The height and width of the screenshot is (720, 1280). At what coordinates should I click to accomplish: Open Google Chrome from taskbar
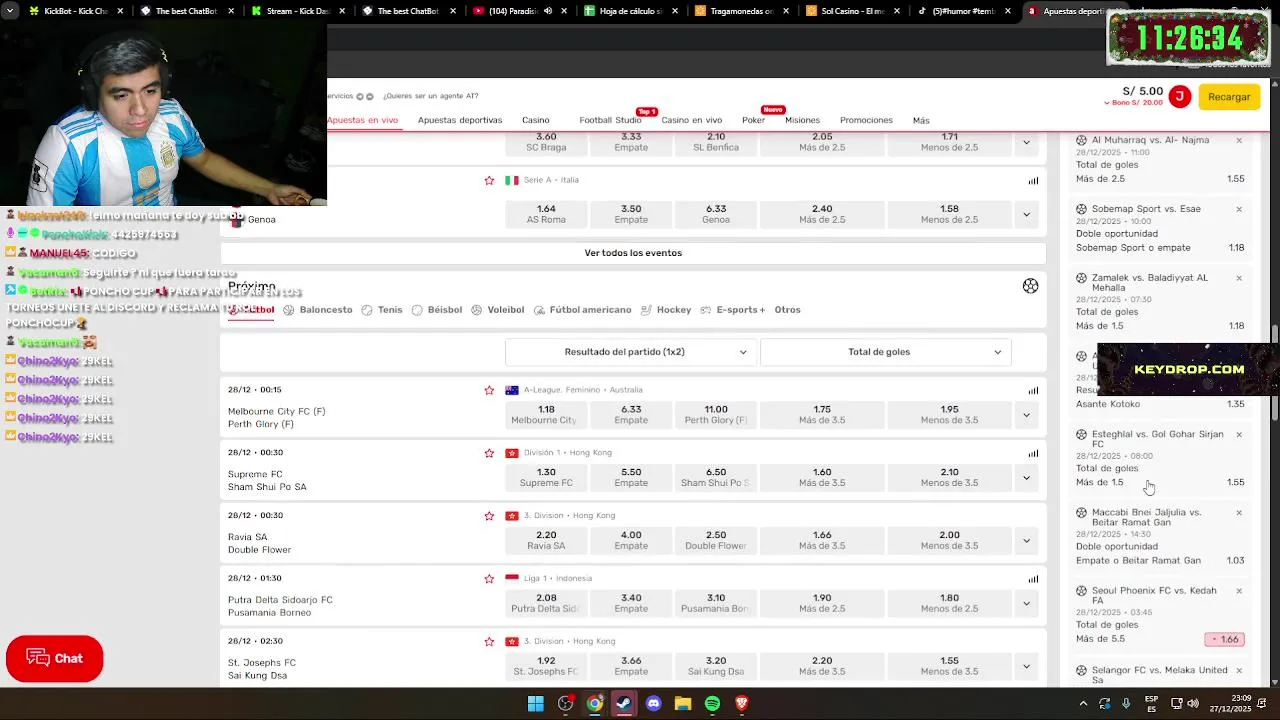click(595, 704)
